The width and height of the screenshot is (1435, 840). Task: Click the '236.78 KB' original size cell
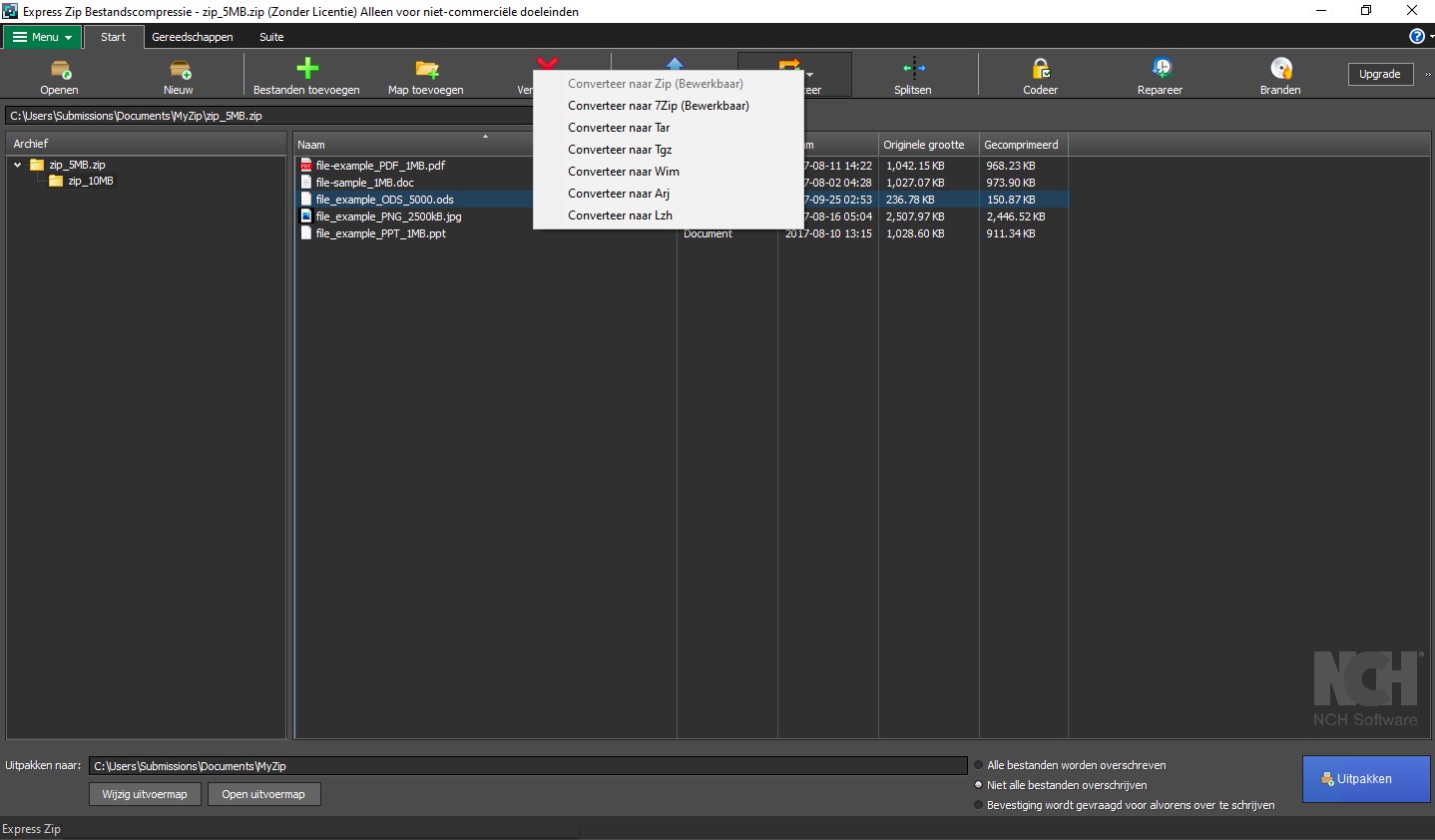(910, 200)
